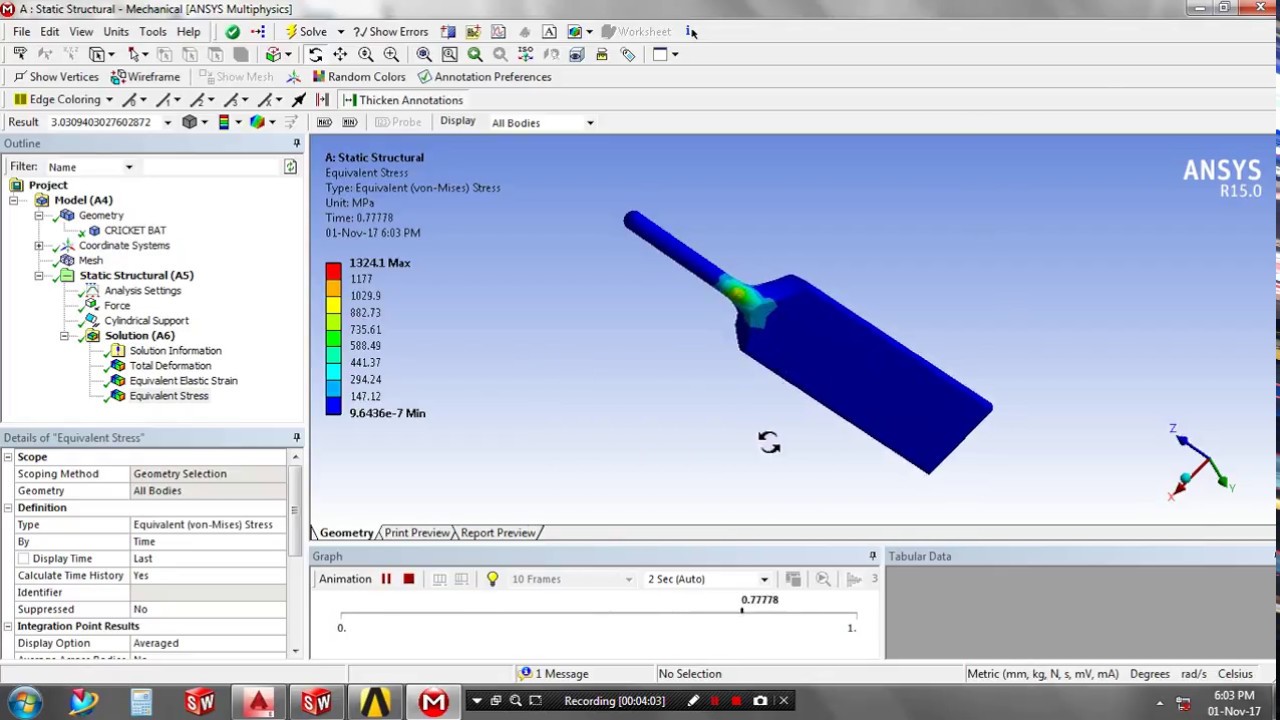Collapse the Geometry tree node
1280x720 pixels.
[39, 215]
